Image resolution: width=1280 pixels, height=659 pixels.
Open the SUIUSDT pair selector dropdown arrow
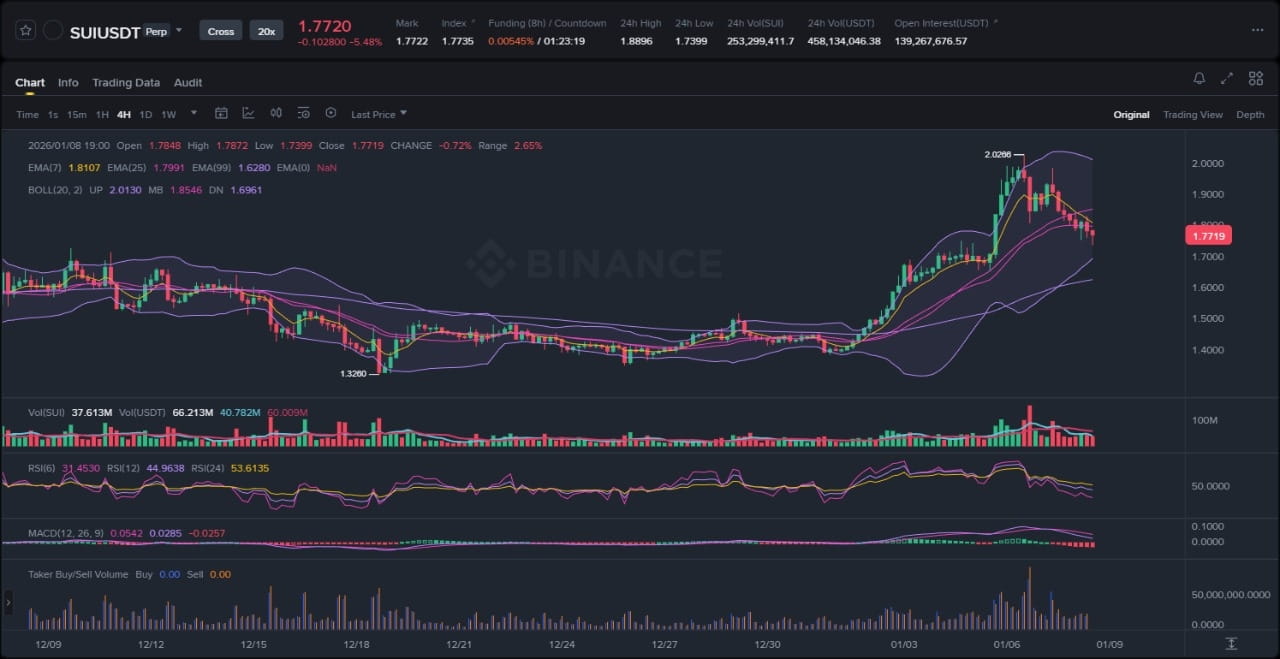[179, 31]
